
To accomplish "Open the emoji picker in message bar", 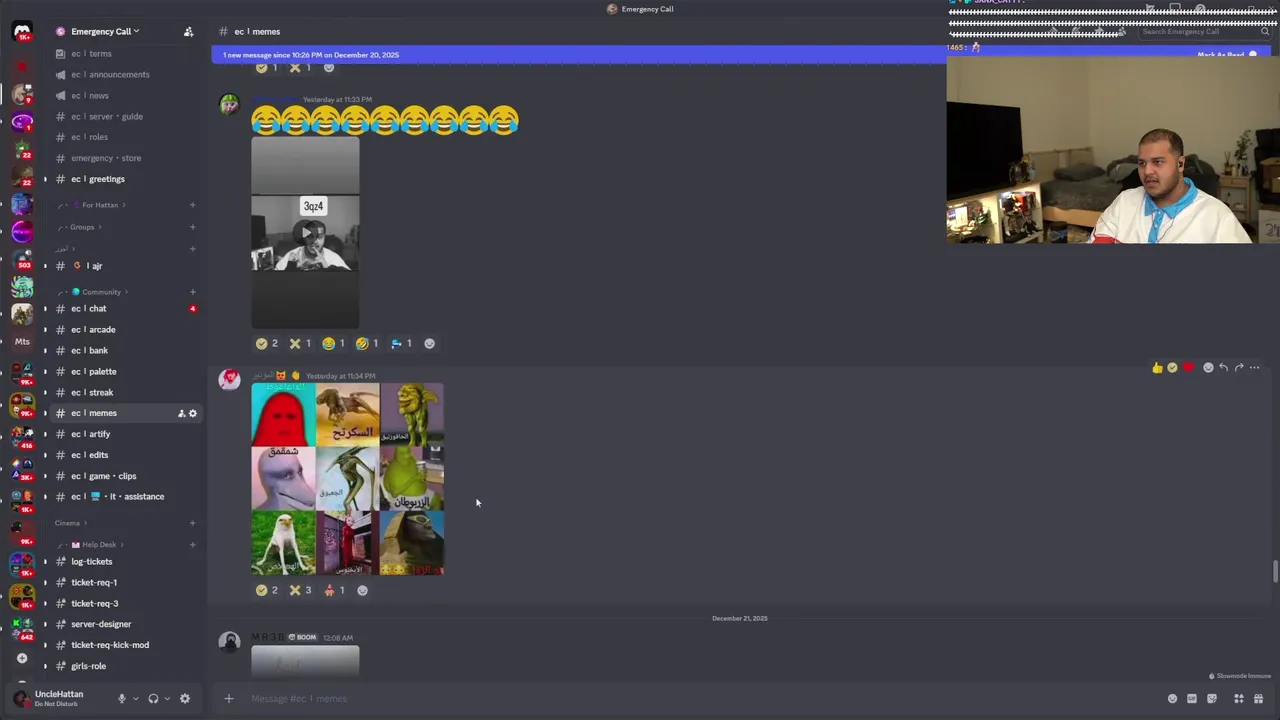I will click(x=1173, y=698).
